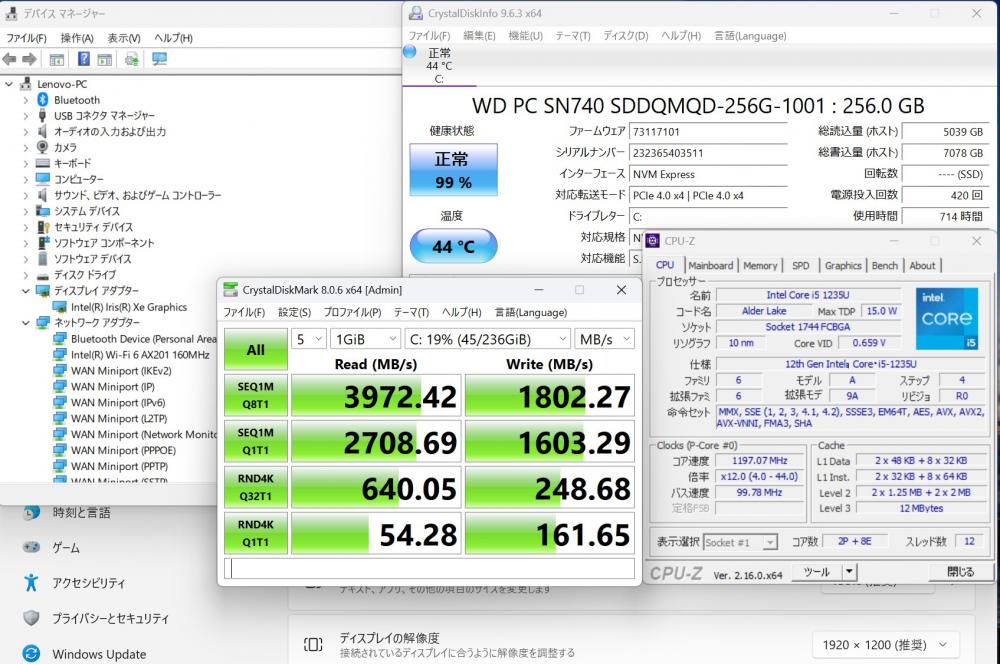1000x664 pixels.
Task: Click the CrystalDiskMark title bar app icon
Action: 230,290
